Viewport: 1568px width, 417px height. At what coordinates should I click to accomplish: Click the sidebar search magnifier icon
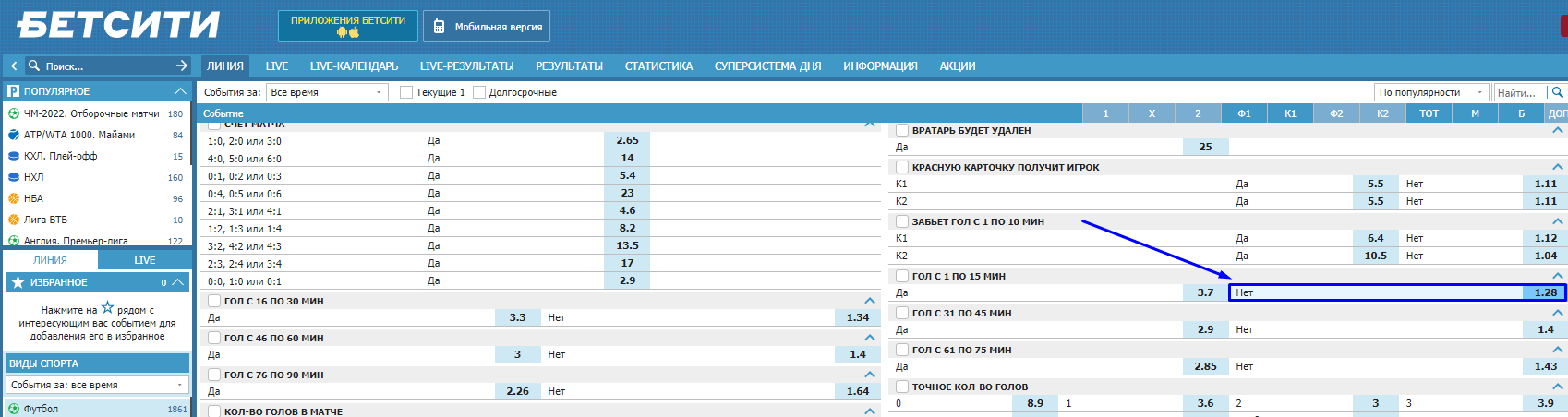coord(34,66)
